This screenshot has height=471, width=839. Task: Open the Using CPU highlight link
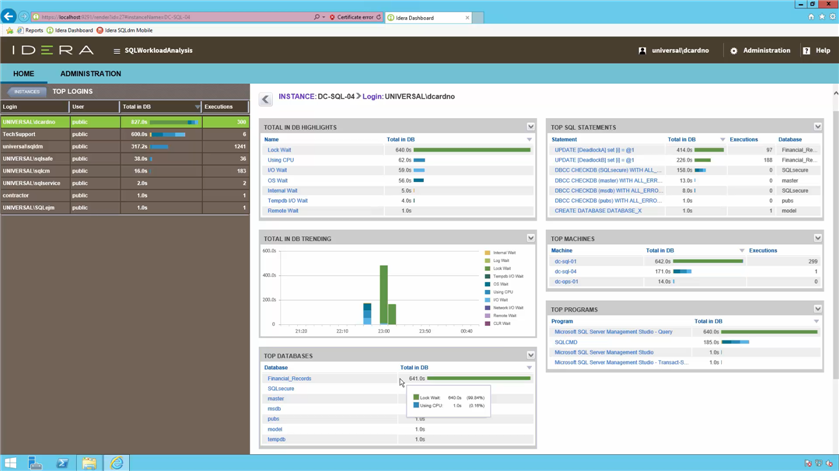281,160
